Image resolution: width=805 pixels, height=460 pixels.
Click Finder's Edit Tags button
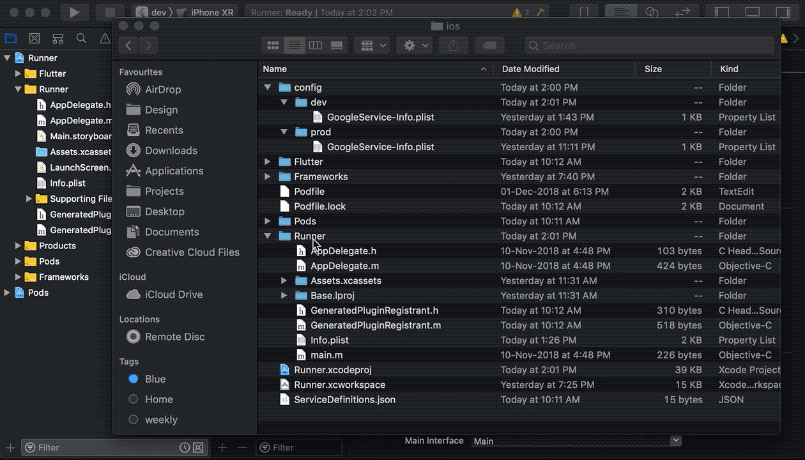pos(490,46)
